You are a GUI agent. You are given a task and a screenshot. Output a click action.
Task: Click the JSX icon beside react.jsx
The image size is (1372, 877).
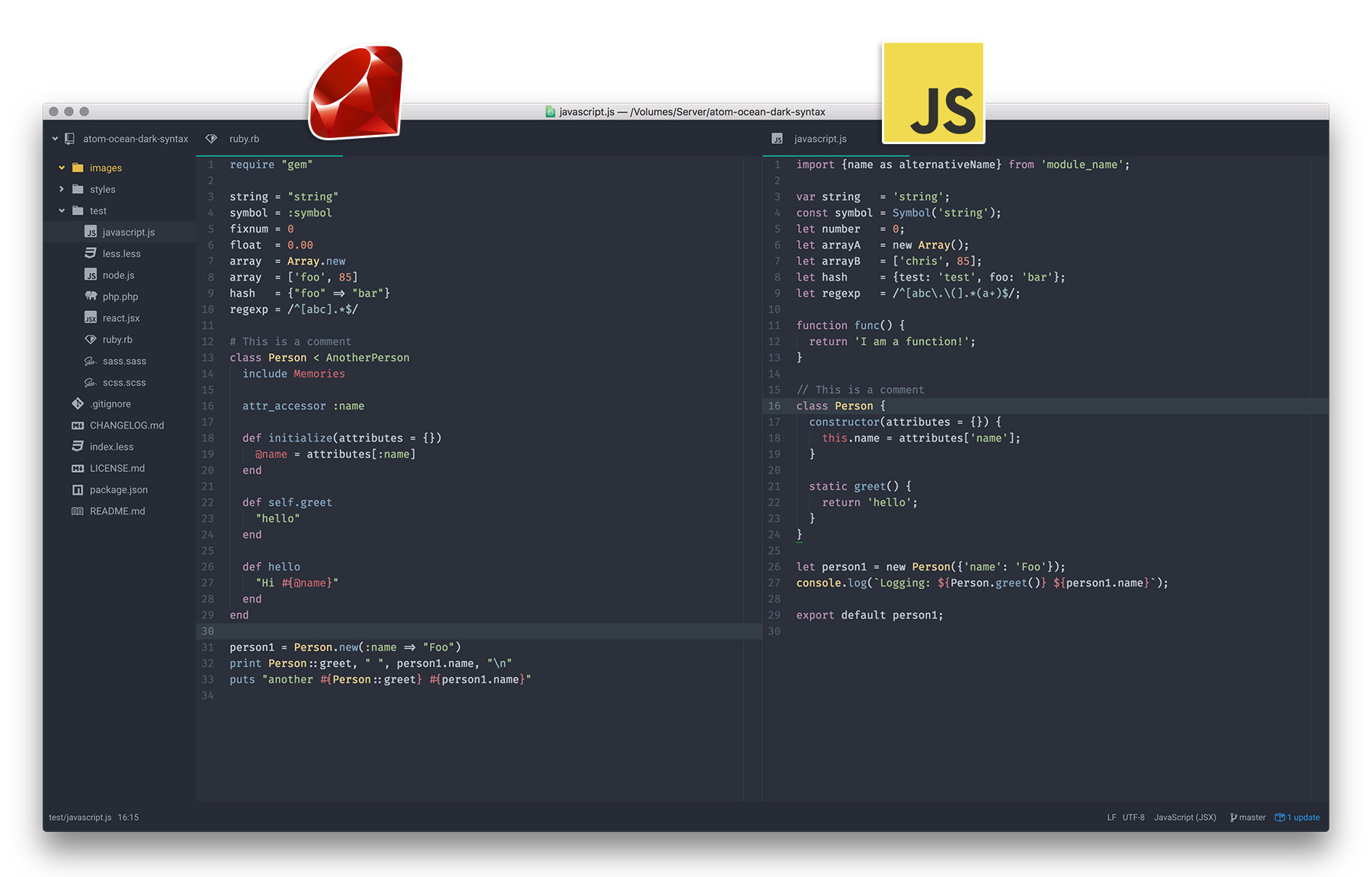pyautogui.click(x=91, y=318)
